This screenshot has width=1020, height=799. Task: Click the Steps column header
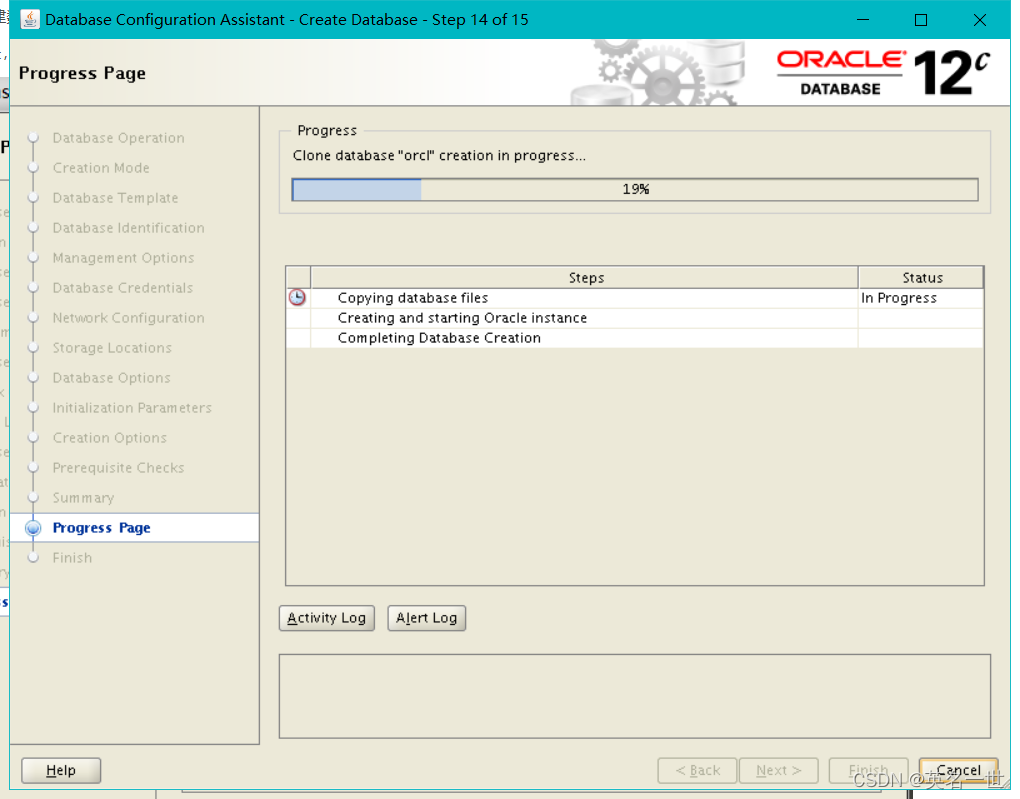coord(585,278)
